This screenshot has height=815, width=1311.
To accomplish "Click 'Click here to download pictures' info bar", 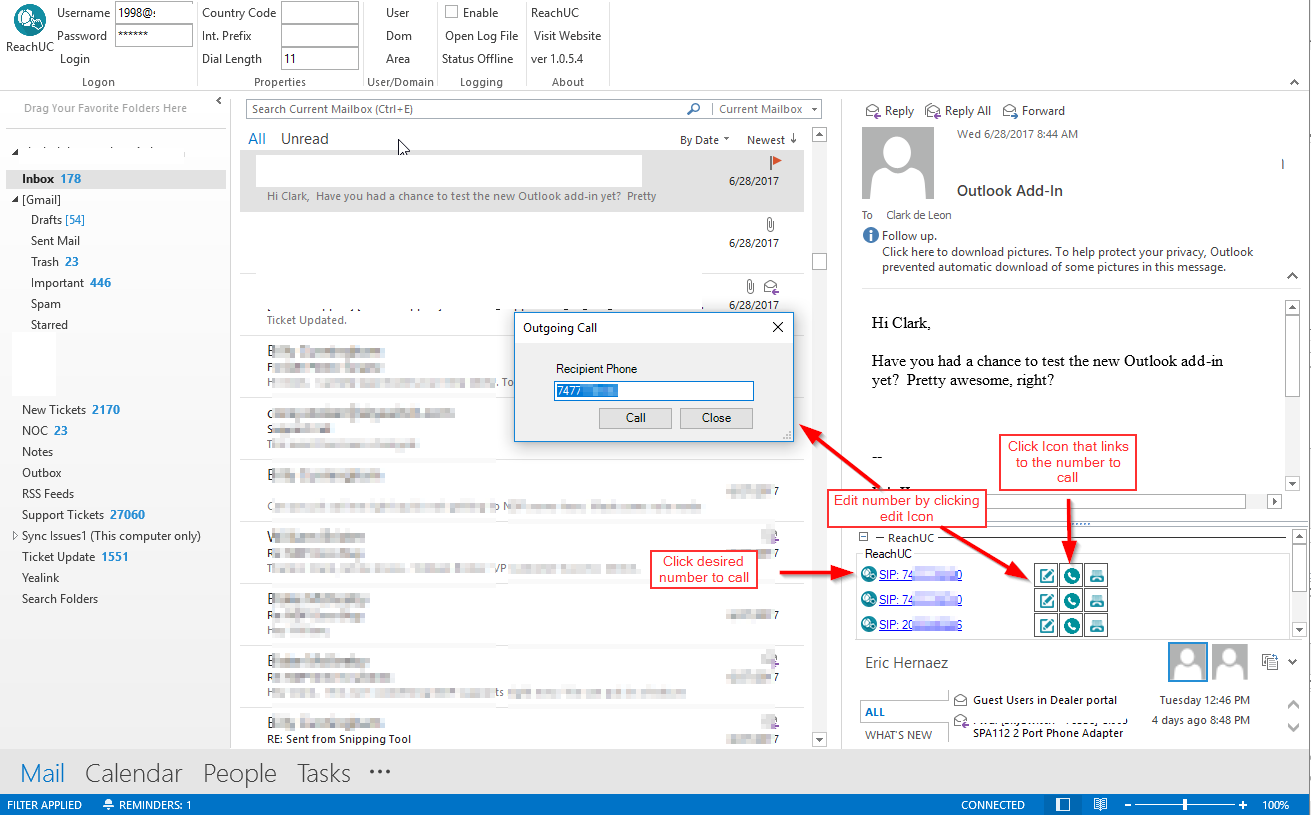I will coord(1067,260).
